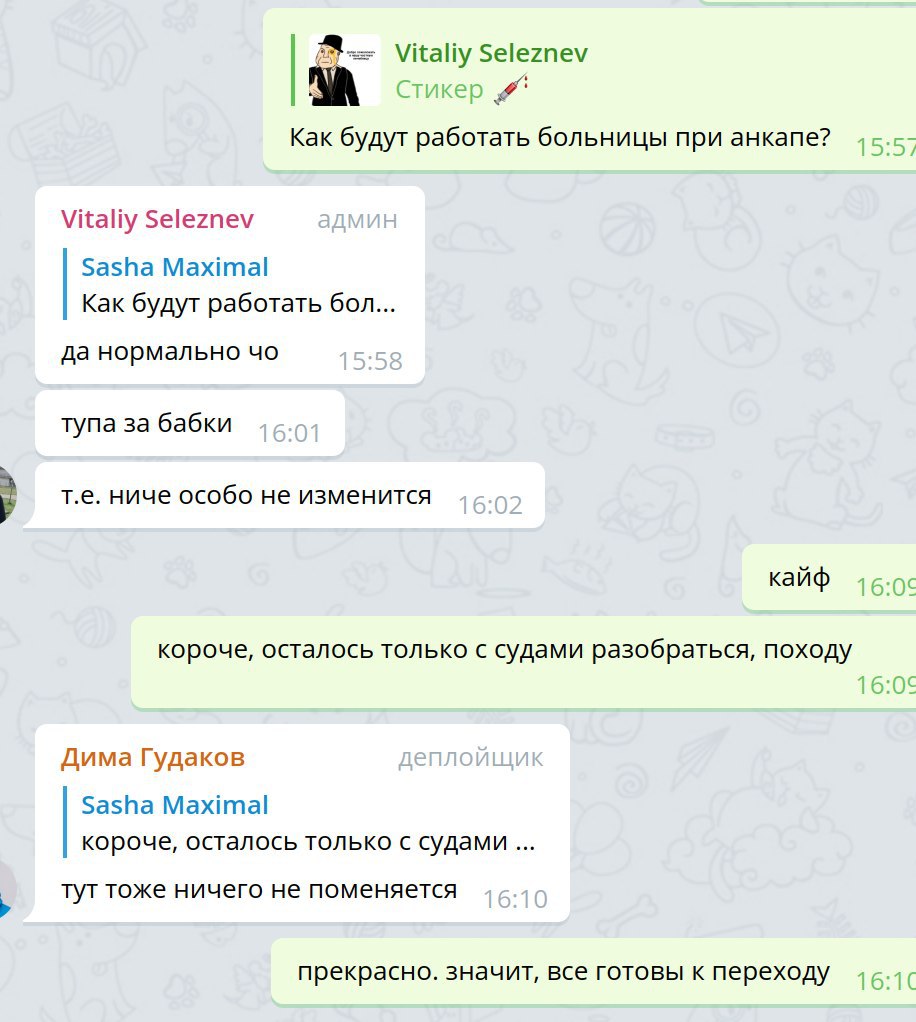Screen dimensions: 916x1022
Task: Click the syringe emoji next to Стикер
Action: click(x=511, y=89)
